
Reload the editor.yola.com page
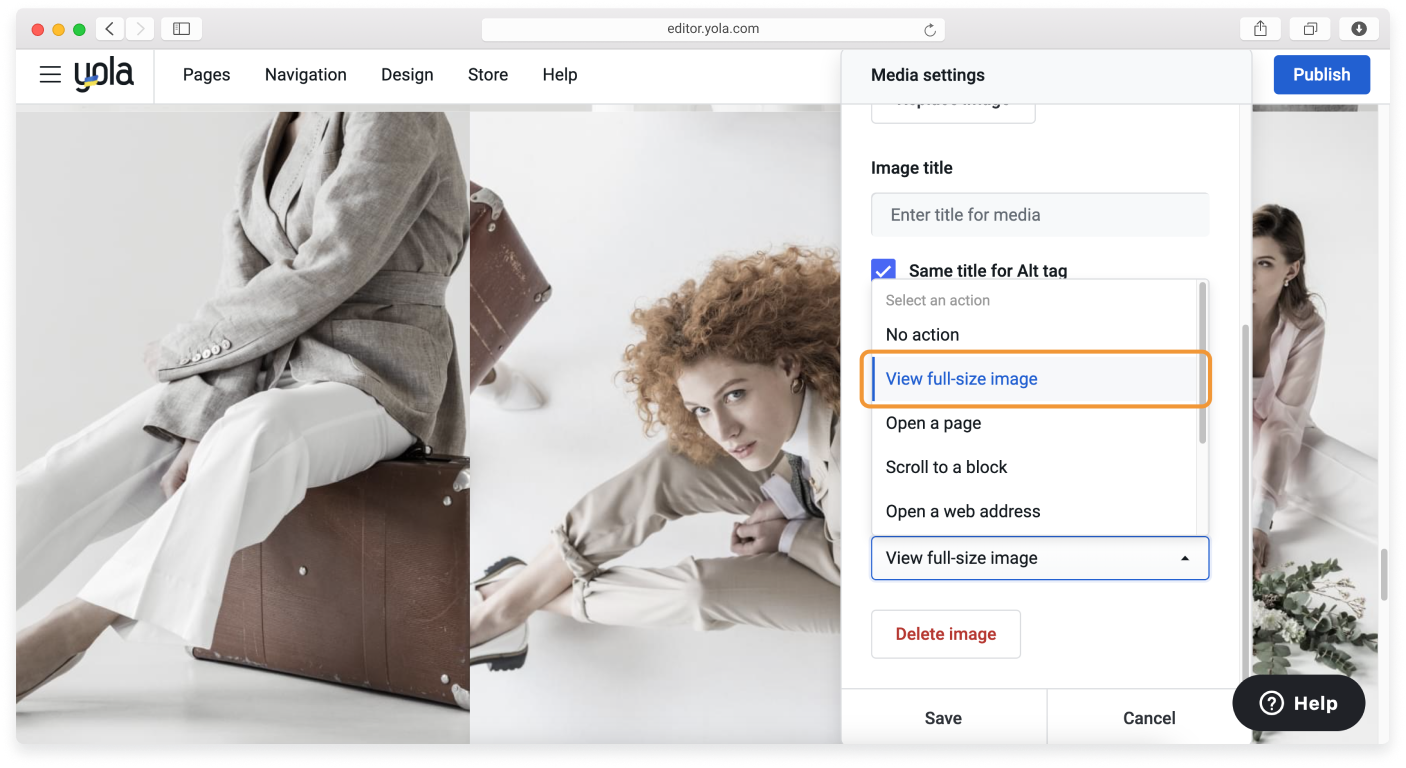click(932, 28)
